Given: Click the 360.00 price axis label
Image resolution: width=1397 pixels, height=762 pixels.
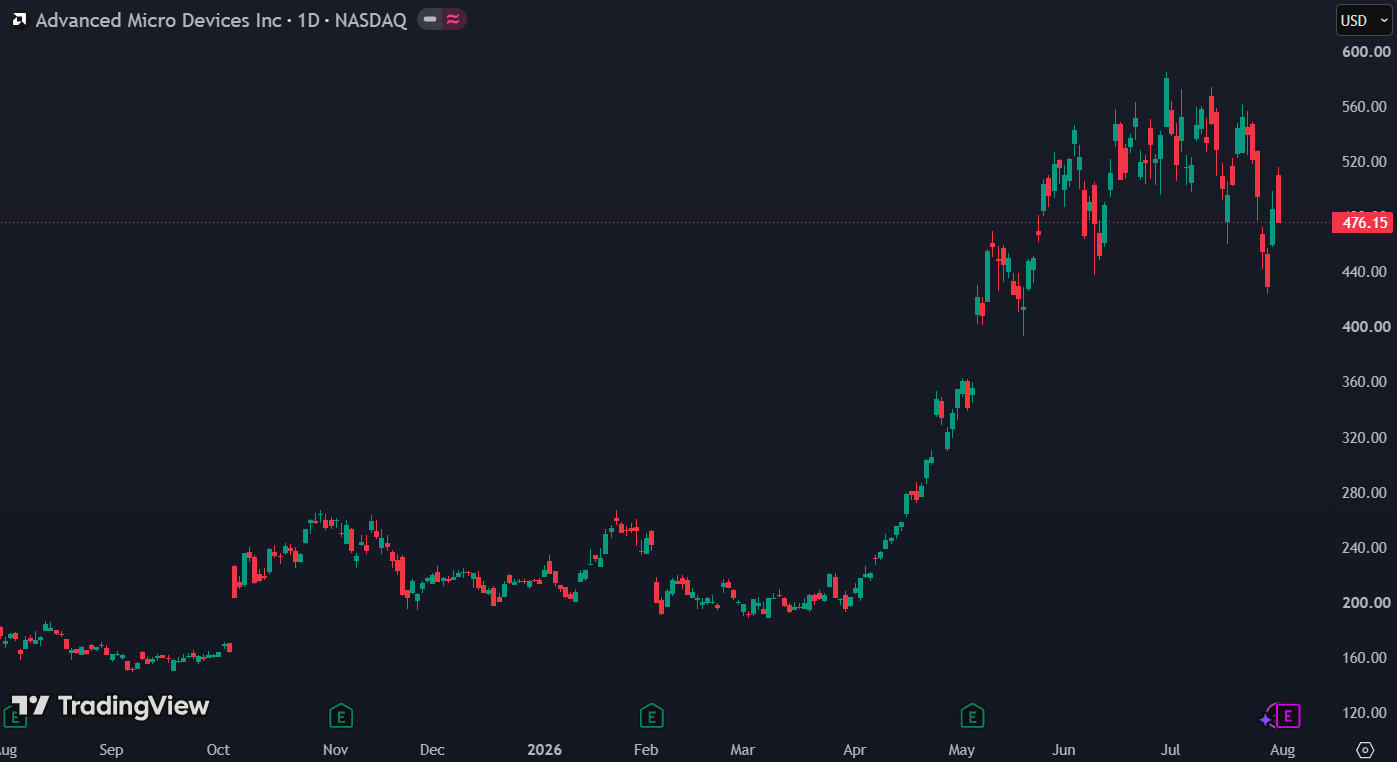Looking at the screenshot, I should coord(1366,381).
